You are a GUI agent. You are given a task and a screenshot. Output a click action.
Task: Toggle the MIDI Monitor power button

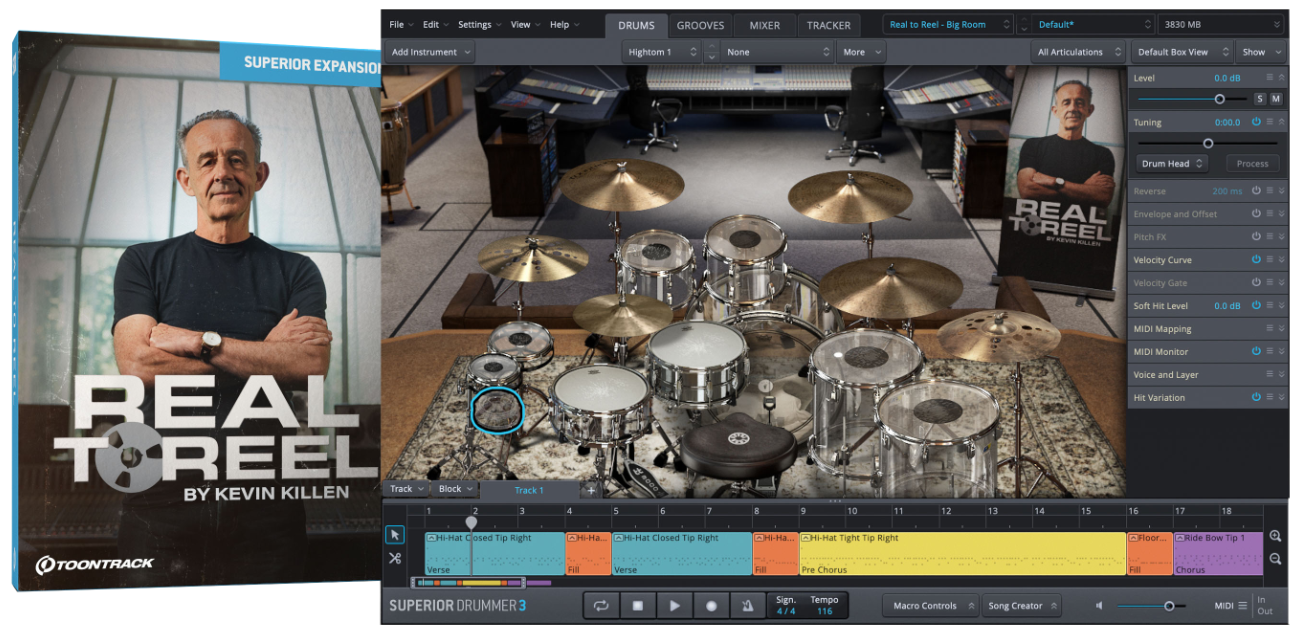click(1256, 352)
